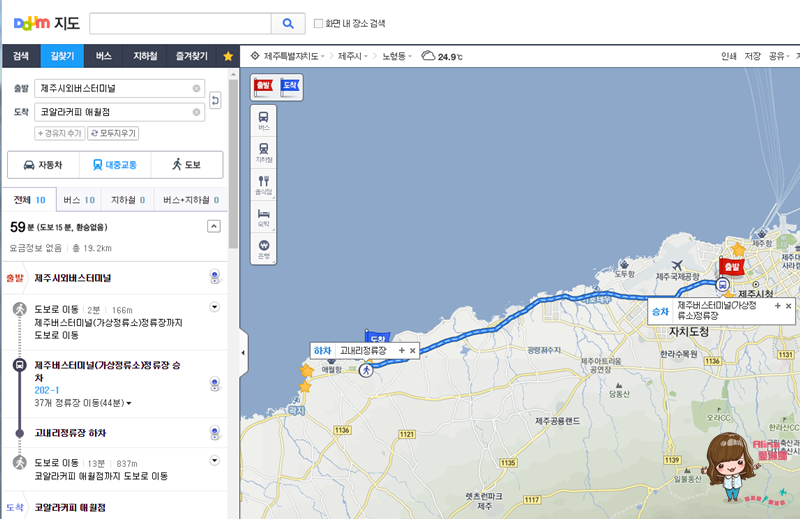Select the 도보 walking mode
The image size is (800, 519).
pos(187,165)
